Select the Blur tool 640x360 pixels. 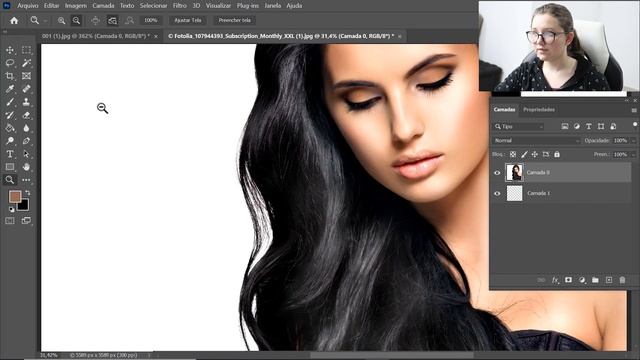tap(26, 128)
